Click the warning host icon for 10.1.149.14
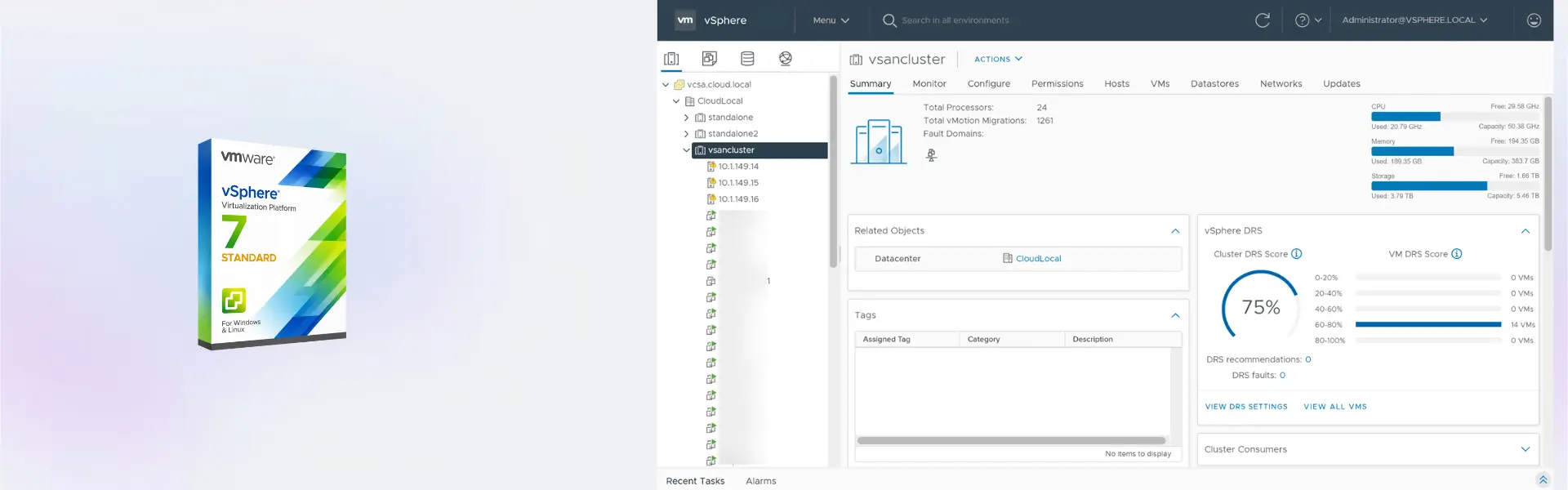This screenshot has width=1568, height=490. click(710, 167)
